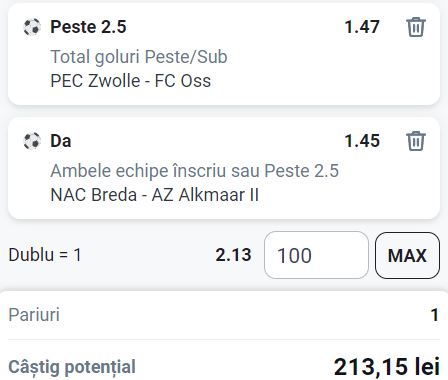Click the 213,15 lei potential winnings amount
The width and height of the screenshot is (448, 380).
coord(387,367)
